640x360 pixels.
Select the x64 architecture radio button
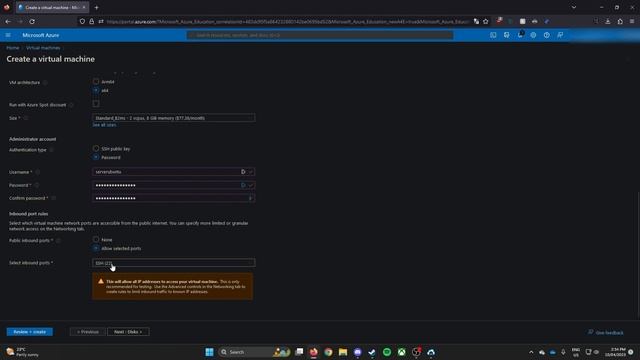pyautogui.click(x=96, y=90)
